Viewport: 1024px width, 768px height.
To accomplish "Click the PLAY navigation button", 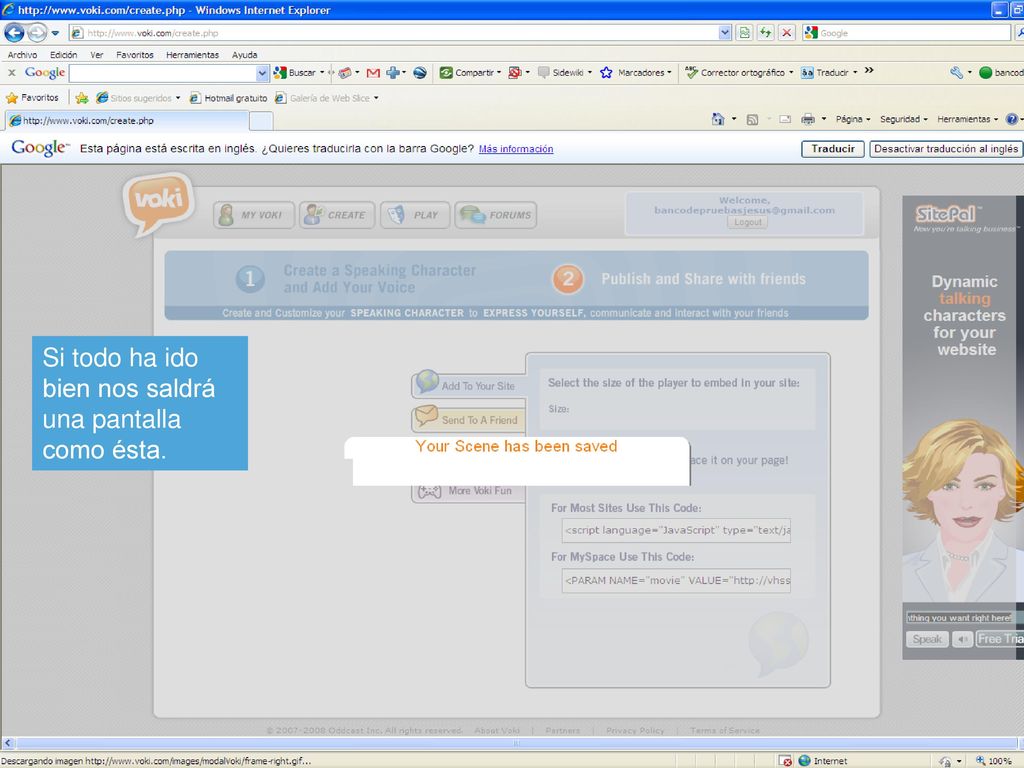I will click(x=415, y=215).
